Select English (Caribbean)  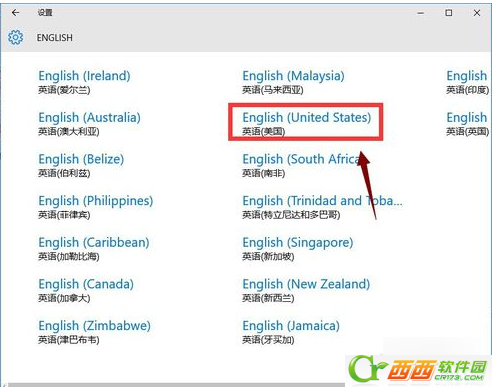(x=94, y=248)
